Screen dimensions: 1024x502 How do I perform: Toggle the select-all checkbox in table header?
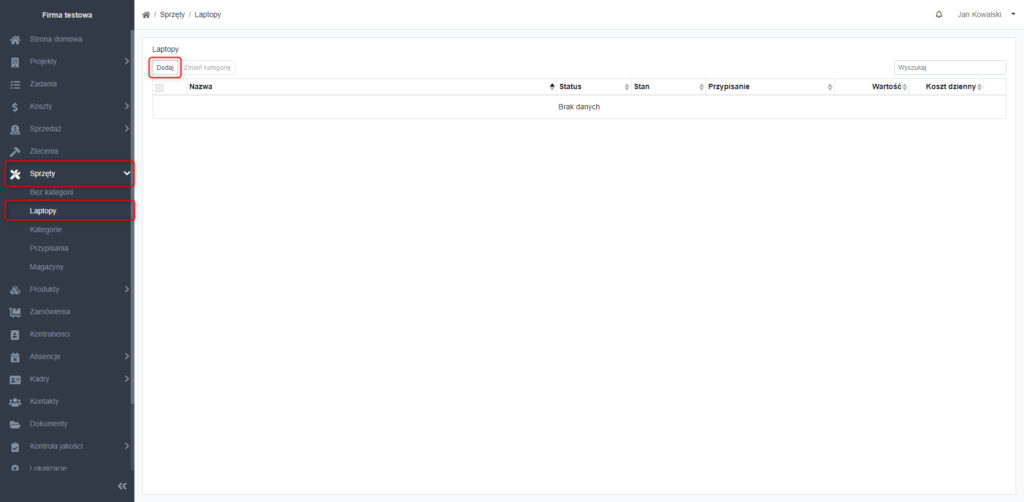(x=159, y=87)
